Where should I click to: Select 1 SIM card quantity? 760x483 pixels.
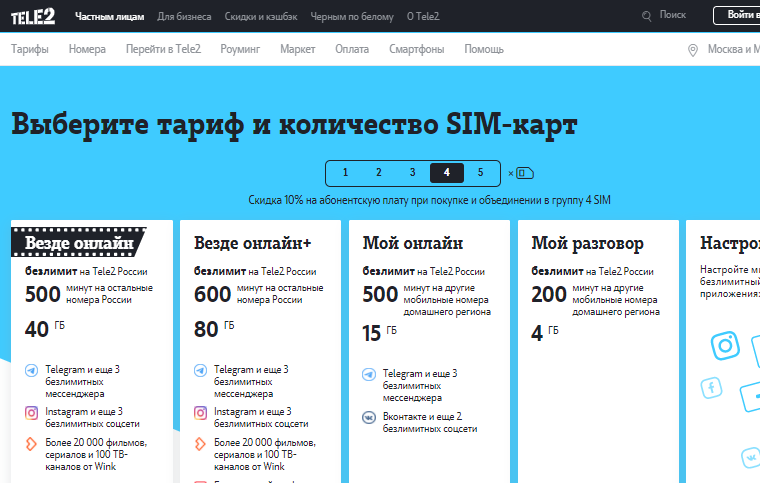click(346, 172)
